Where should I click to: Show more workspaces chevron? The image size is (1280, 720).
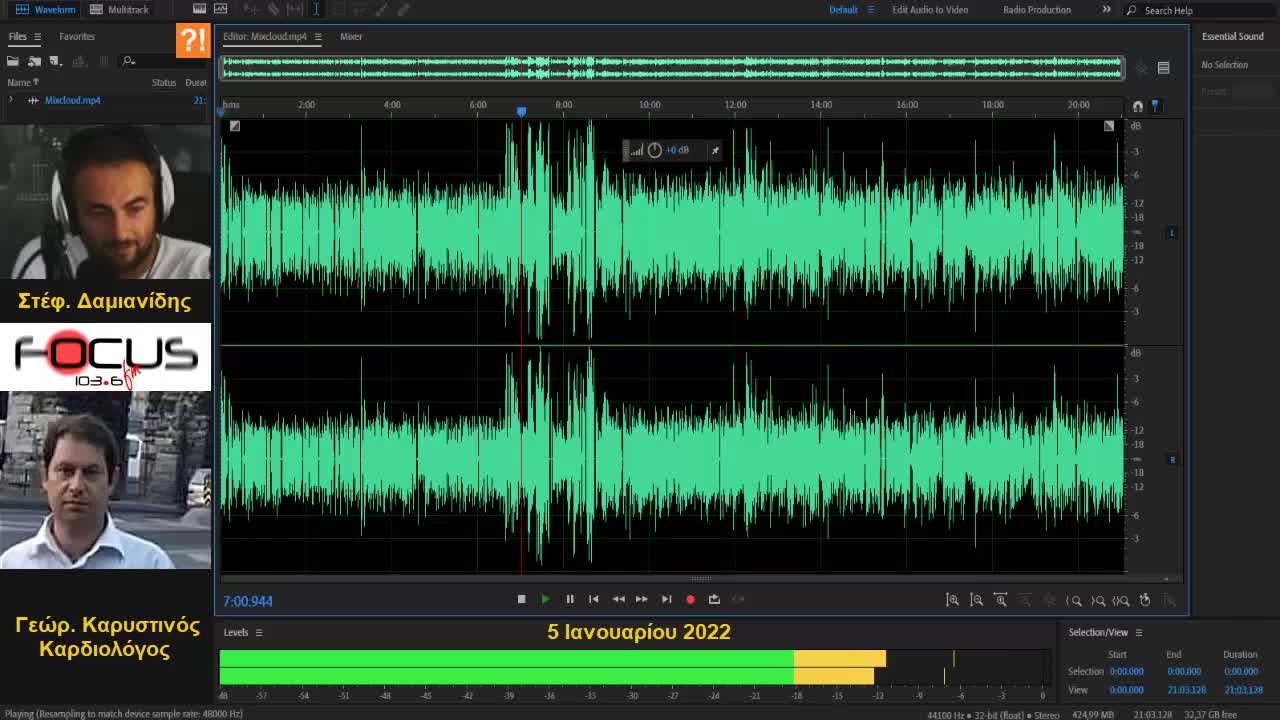pos(1106,9)
